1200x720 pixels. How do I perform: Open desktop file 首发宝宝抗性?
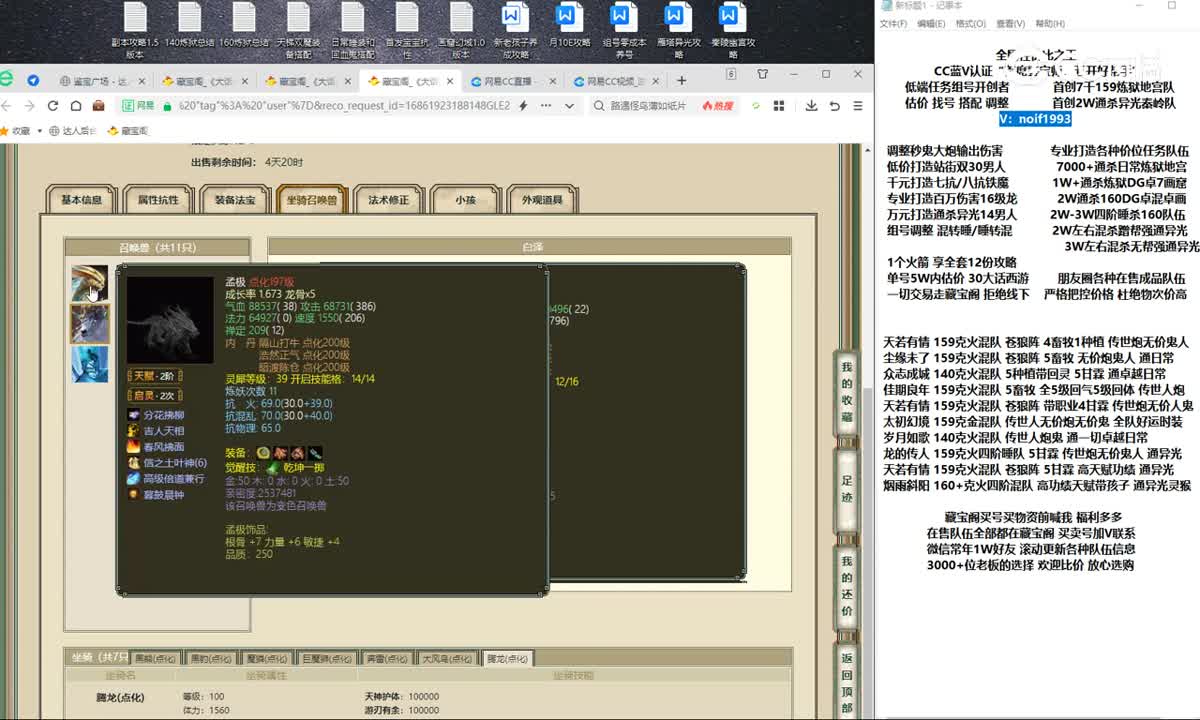[406, 31]
